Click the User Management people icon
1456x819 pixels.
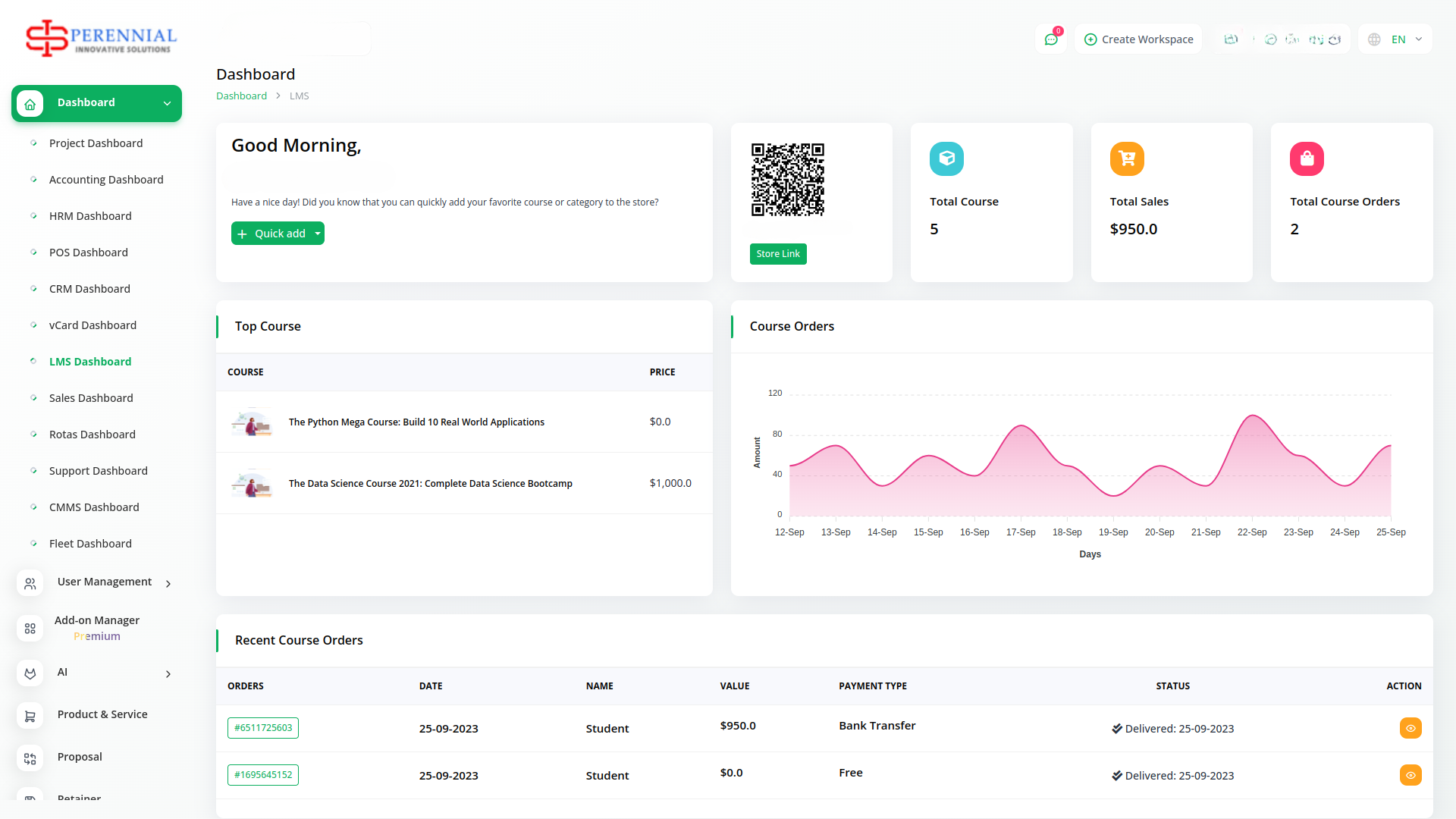pyautogui.click(x=30, y=583)
